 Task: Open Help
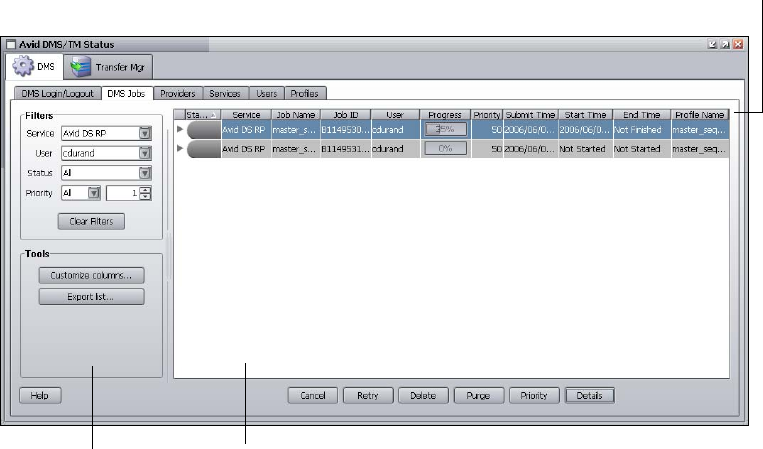click(40, 395)
